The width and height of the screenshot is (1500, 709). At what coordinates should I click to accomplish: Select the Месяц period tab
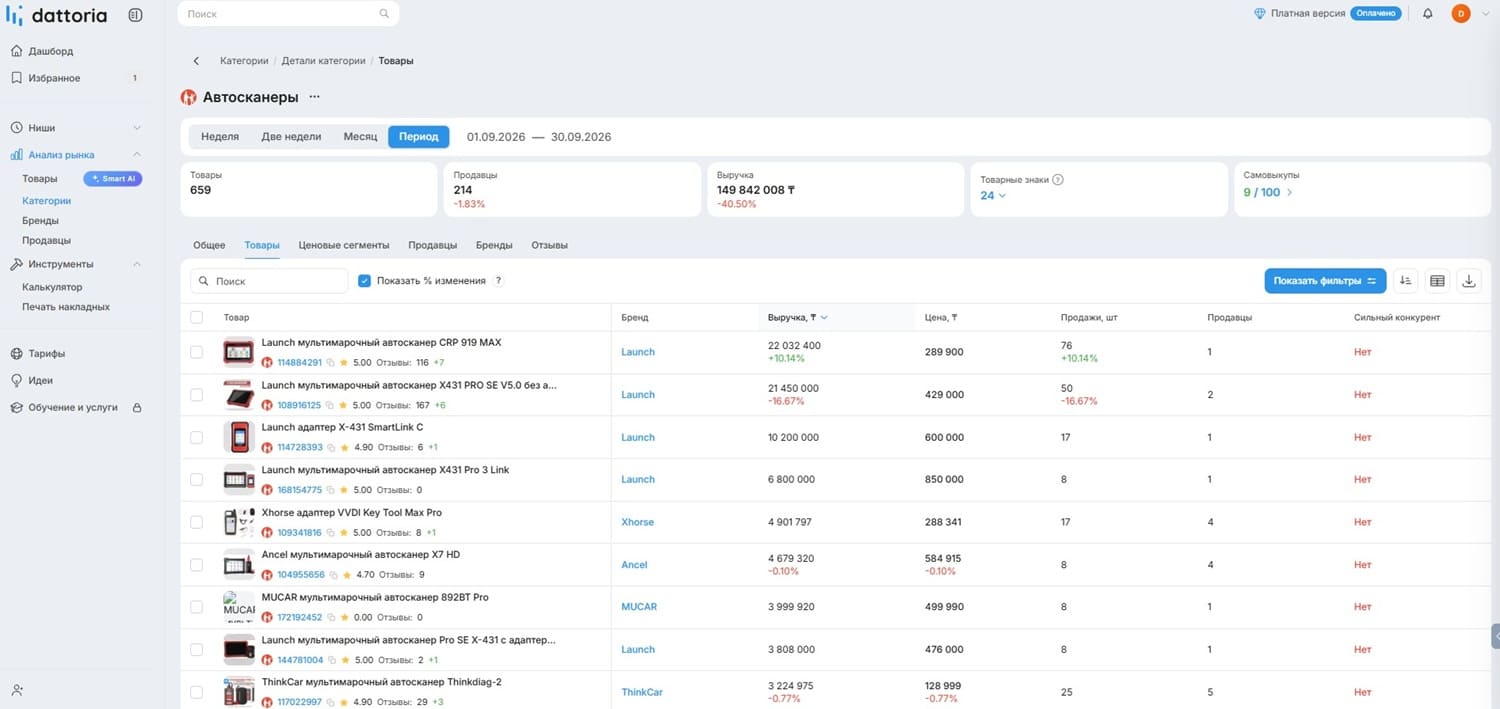tap(360, 136)
